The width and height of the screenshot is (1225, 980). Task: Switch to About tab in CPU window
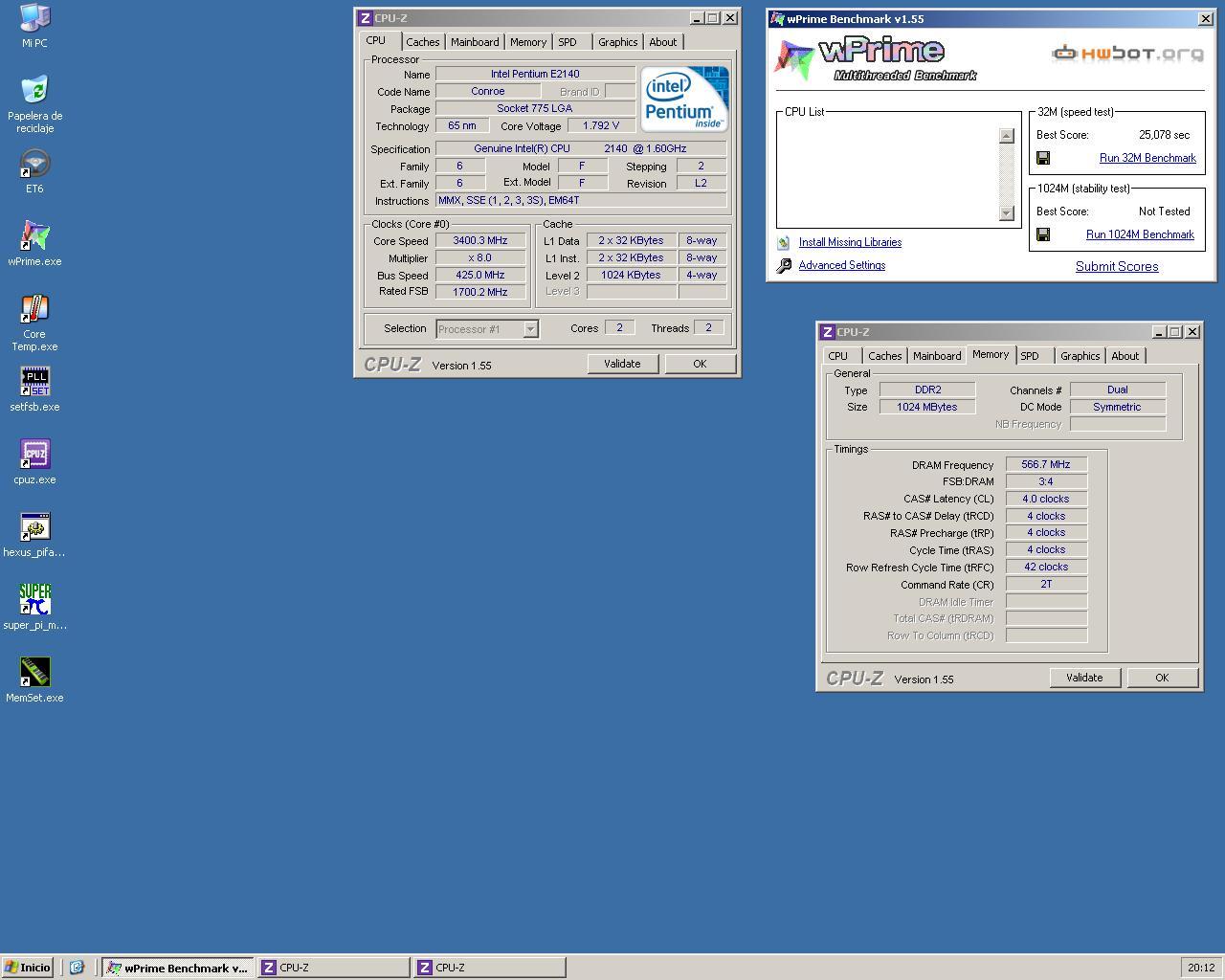[662, 42]
